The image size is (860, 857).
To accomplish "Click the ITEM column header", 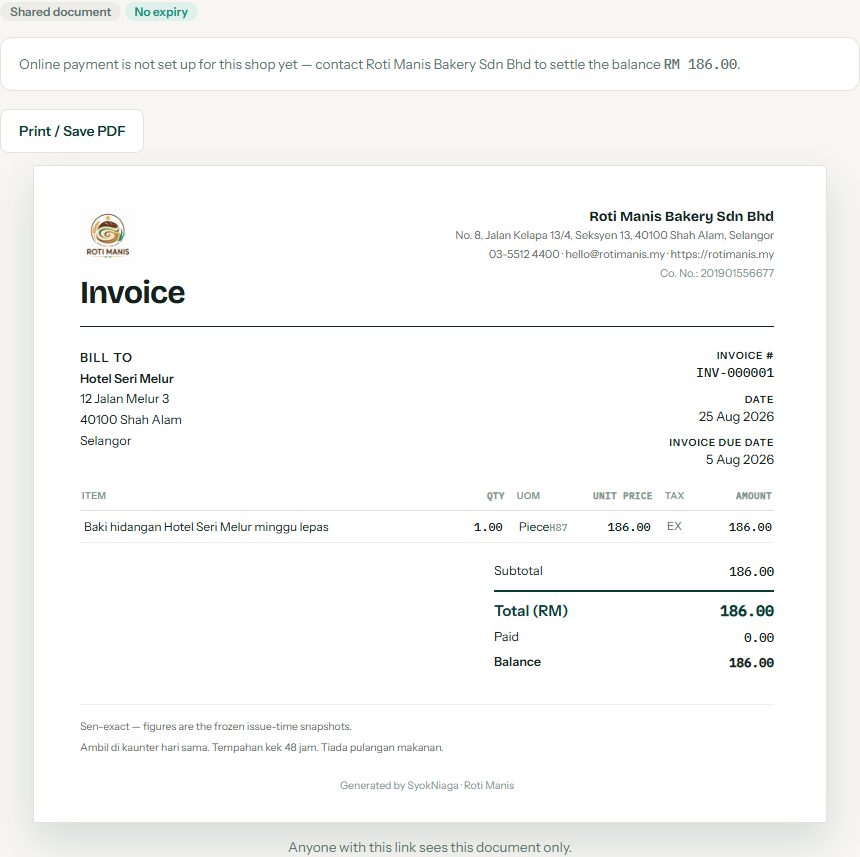I will coord(94,496).
